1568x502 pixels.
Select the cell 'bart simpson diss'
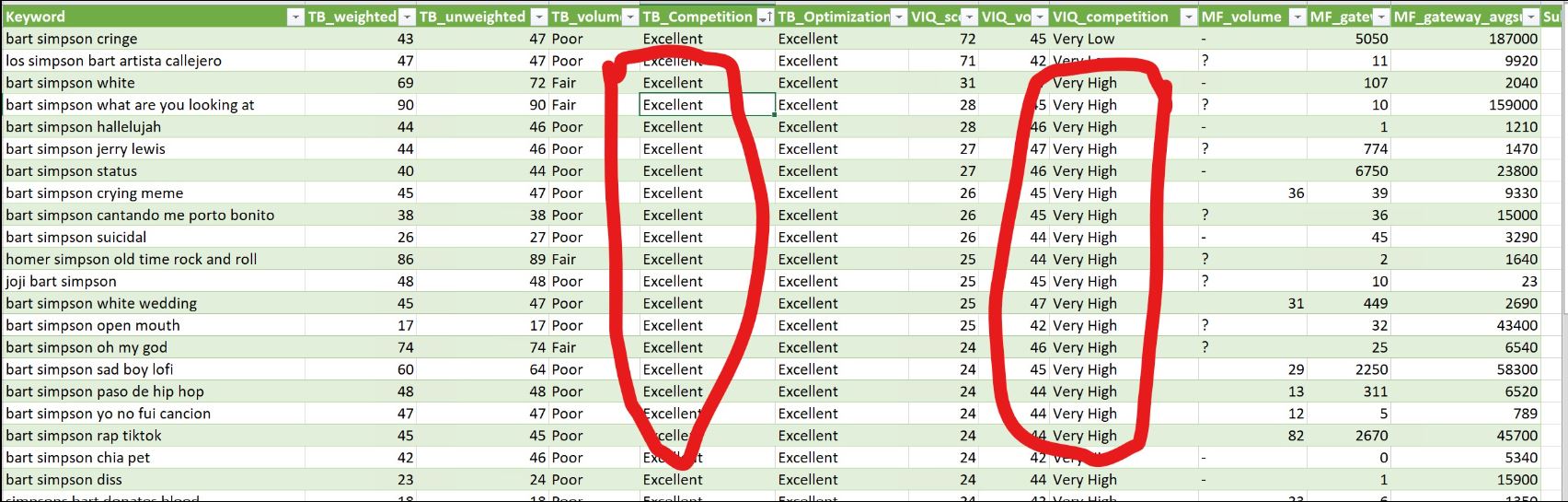tap(154, 481)
